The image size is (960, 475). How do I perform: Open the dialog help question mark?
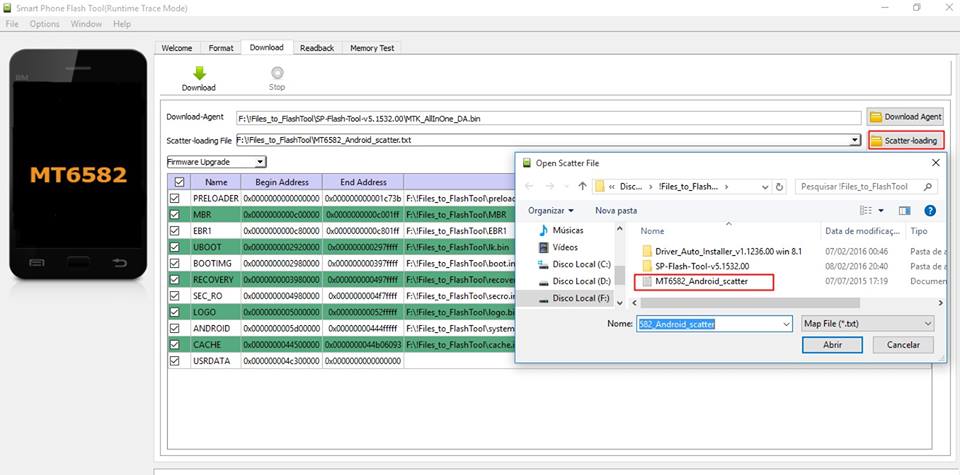coord(929,211)
